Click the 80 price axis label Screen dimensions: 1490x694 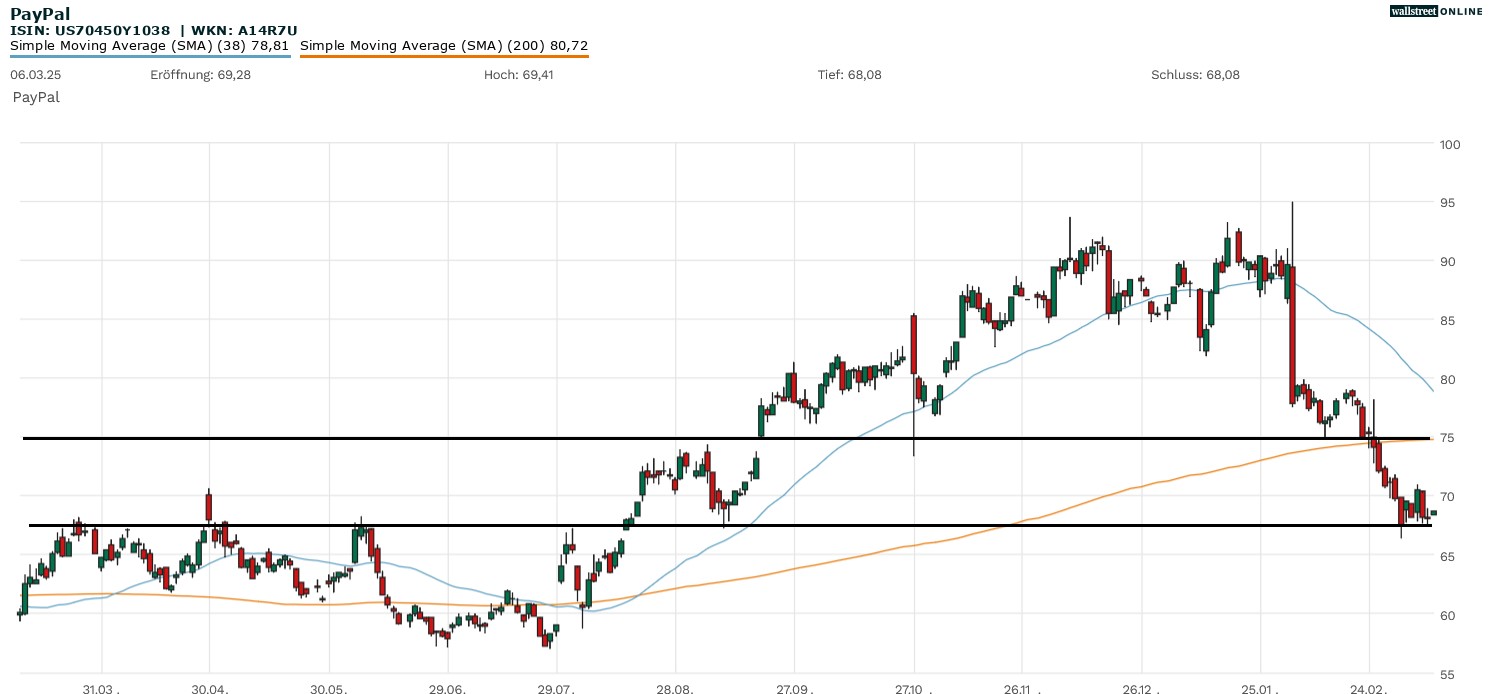coord(1447,380)
